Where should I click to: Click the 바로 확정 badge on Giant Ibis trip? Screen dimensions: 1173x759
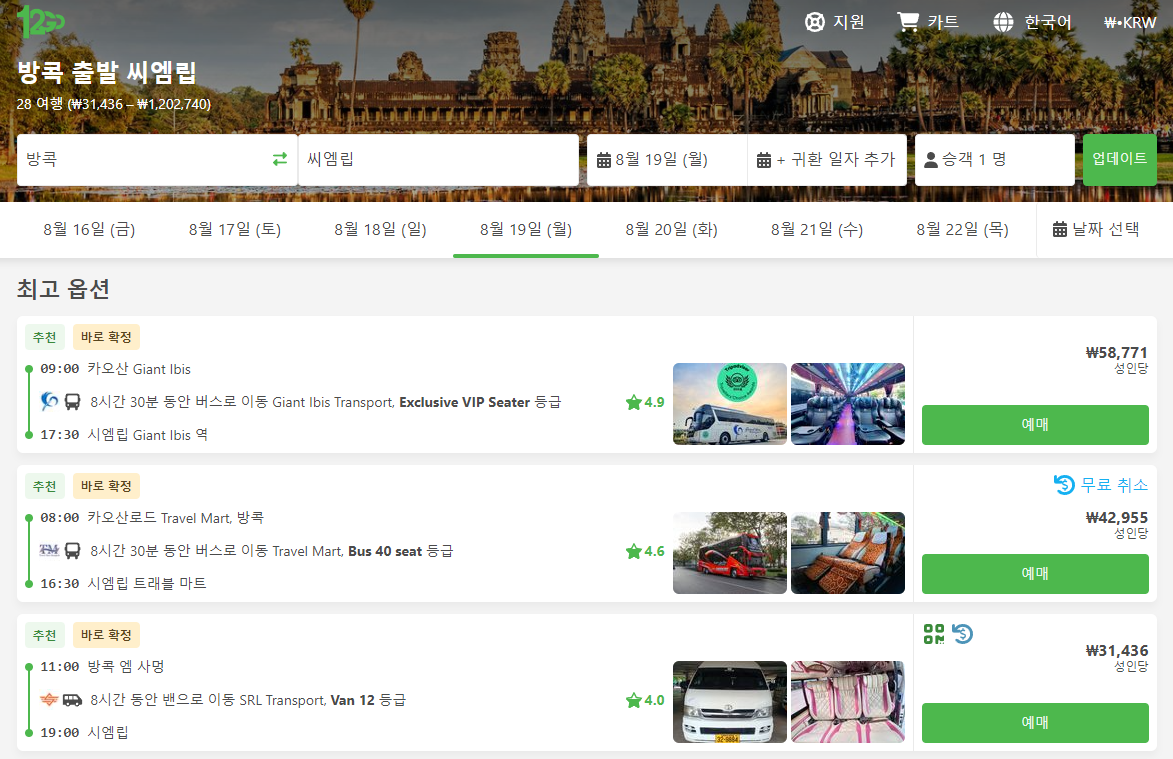(106, 337)
